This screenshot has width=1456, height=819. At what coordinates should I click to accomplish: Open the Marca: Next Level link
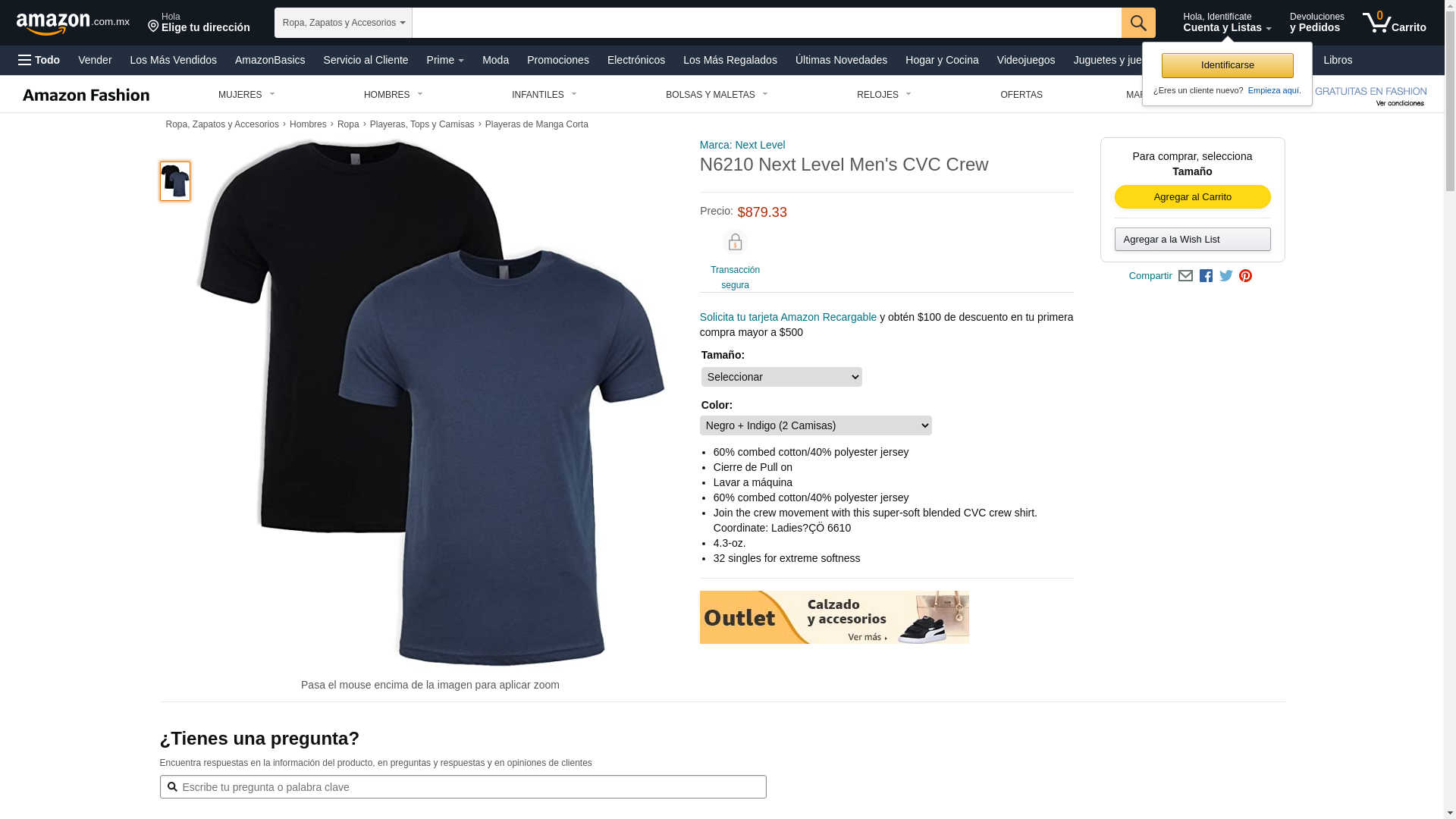tap(742, 145)
